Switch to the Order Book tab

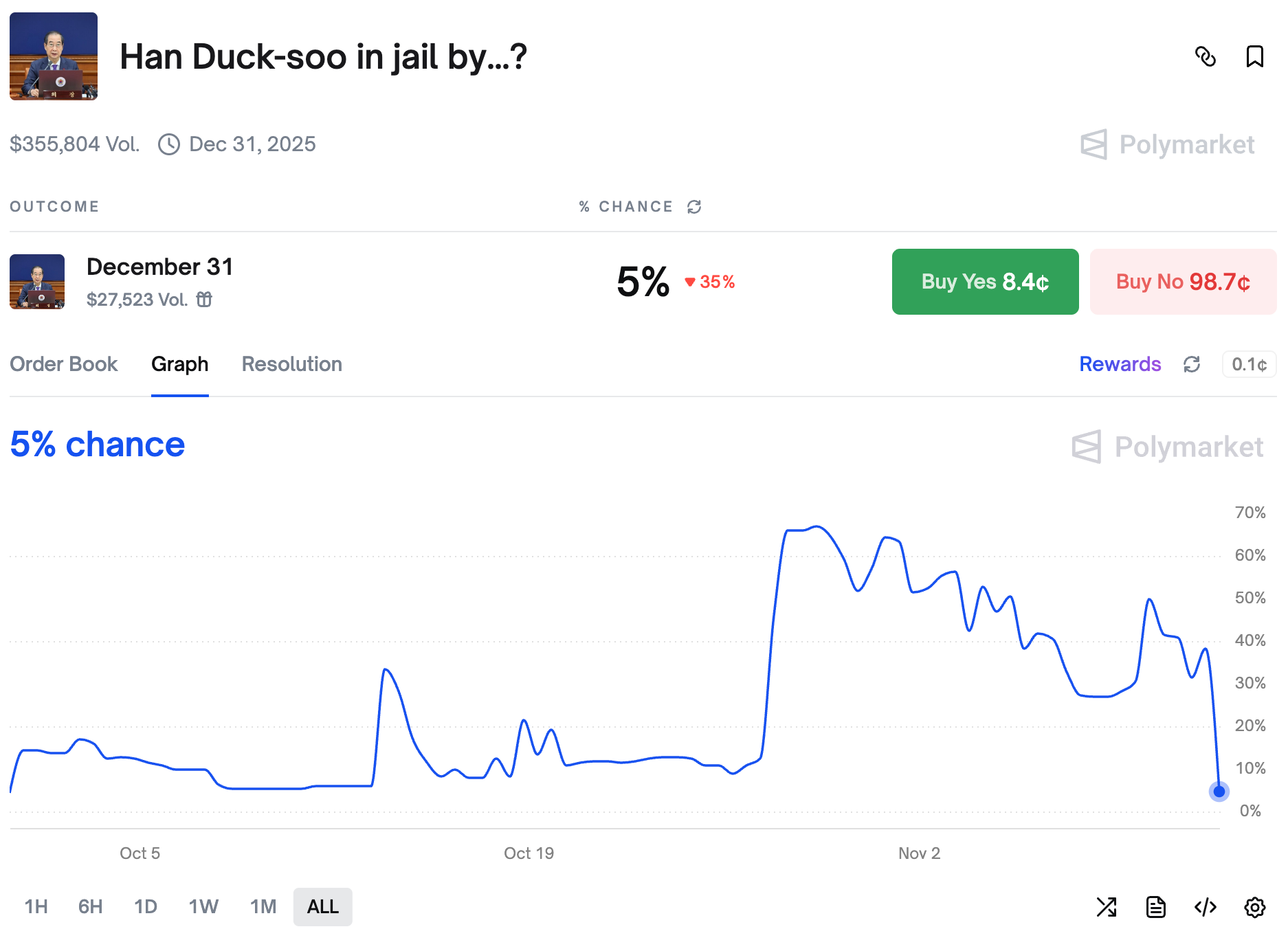pos(64,364)
